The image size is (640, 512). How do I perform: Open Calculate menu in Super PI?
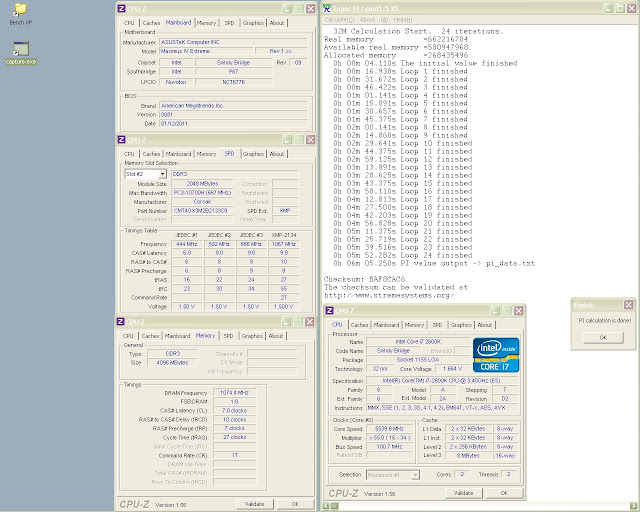tap(339, 20)
